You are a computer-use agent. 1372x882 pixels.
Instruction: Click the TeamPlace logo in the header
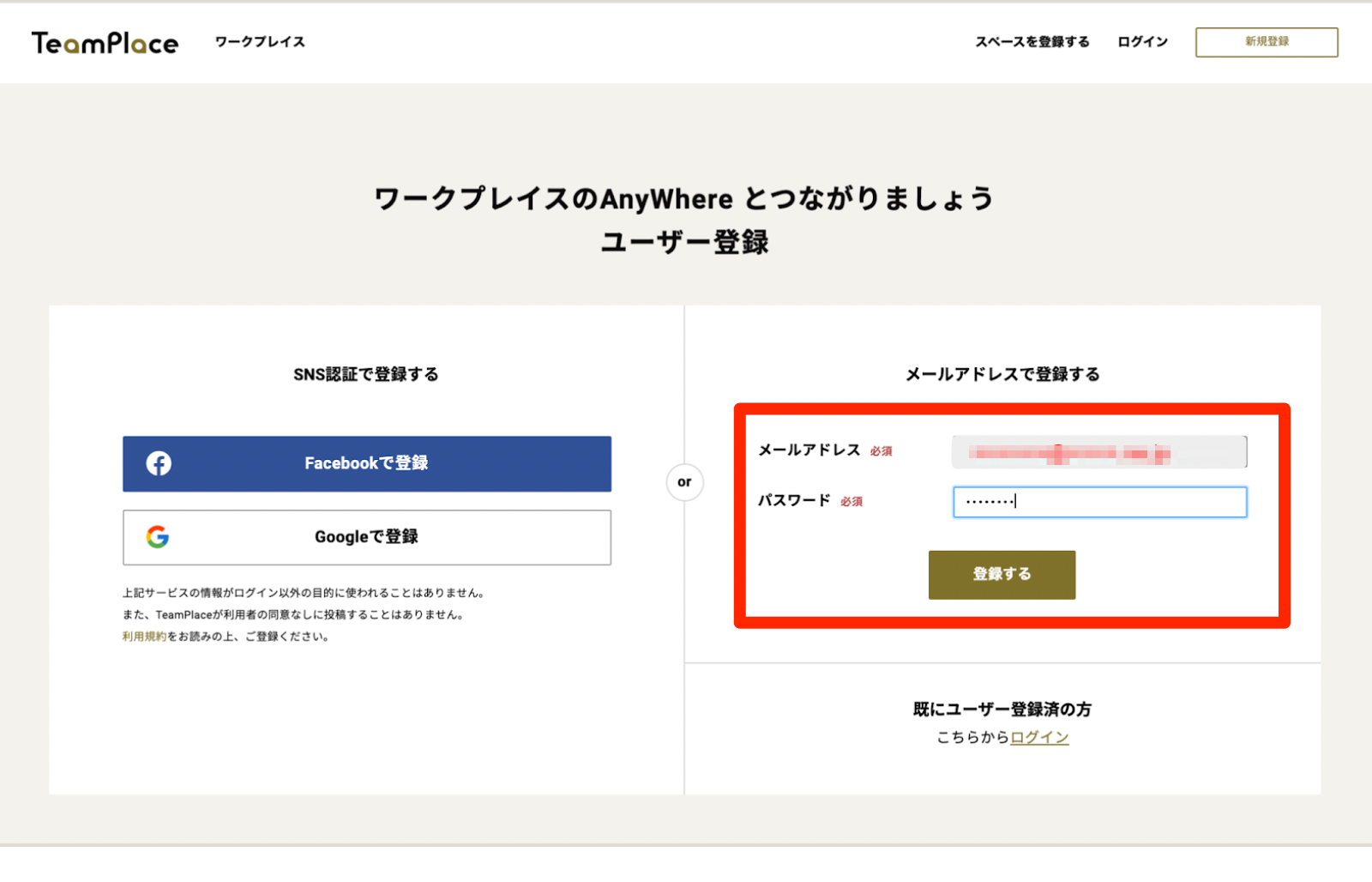pyautogui.click(x=105, y=41)
